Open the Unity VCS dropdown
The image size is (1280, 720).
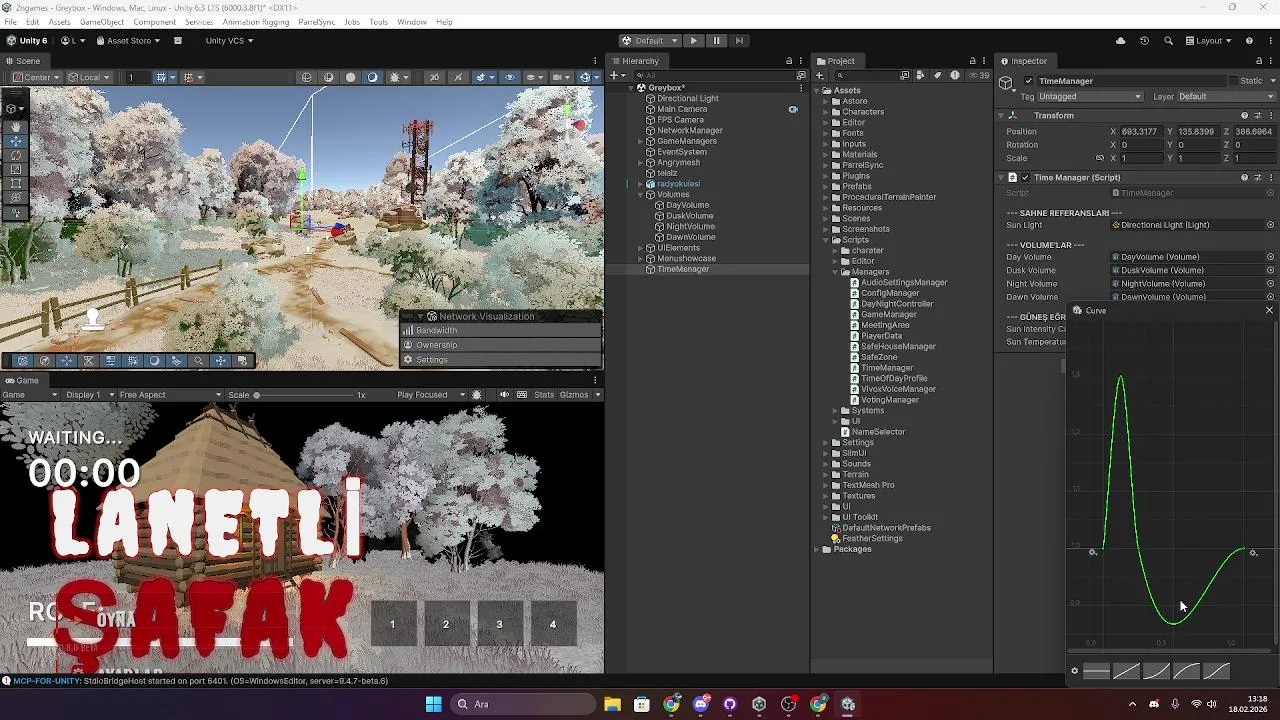[x=229, y=41]
